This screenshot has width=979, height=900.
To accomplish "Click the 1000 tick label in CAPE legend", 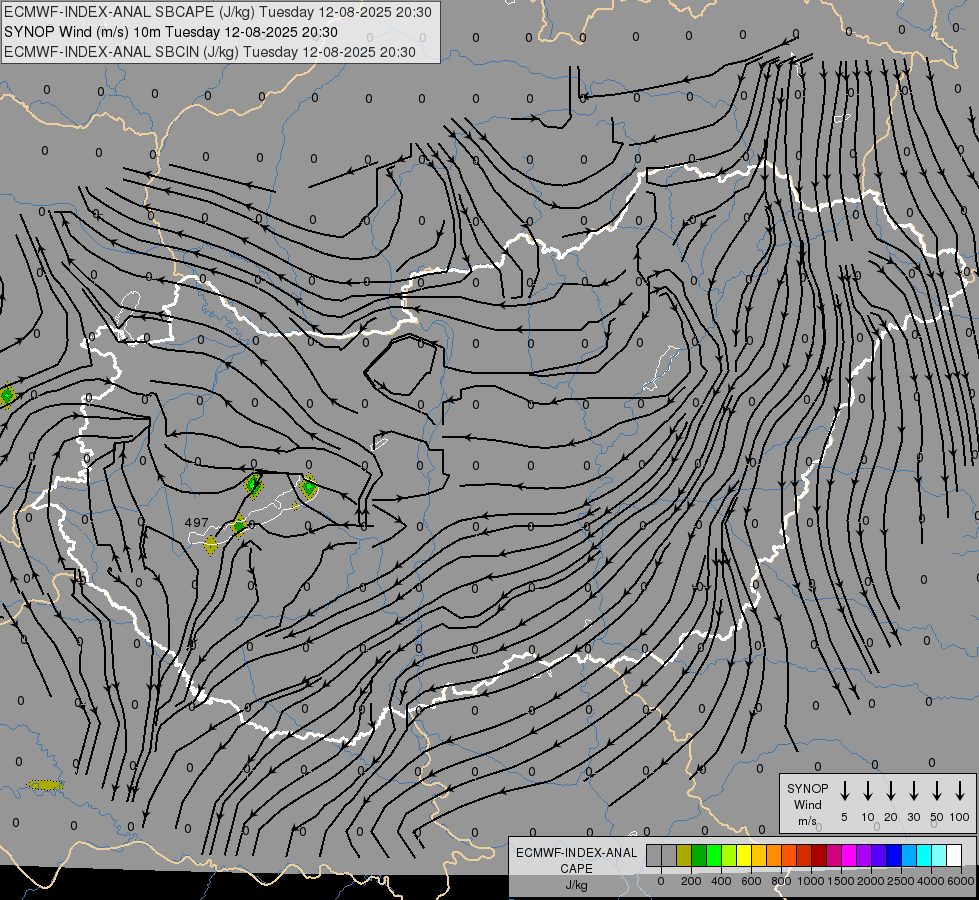I will 811,882.
